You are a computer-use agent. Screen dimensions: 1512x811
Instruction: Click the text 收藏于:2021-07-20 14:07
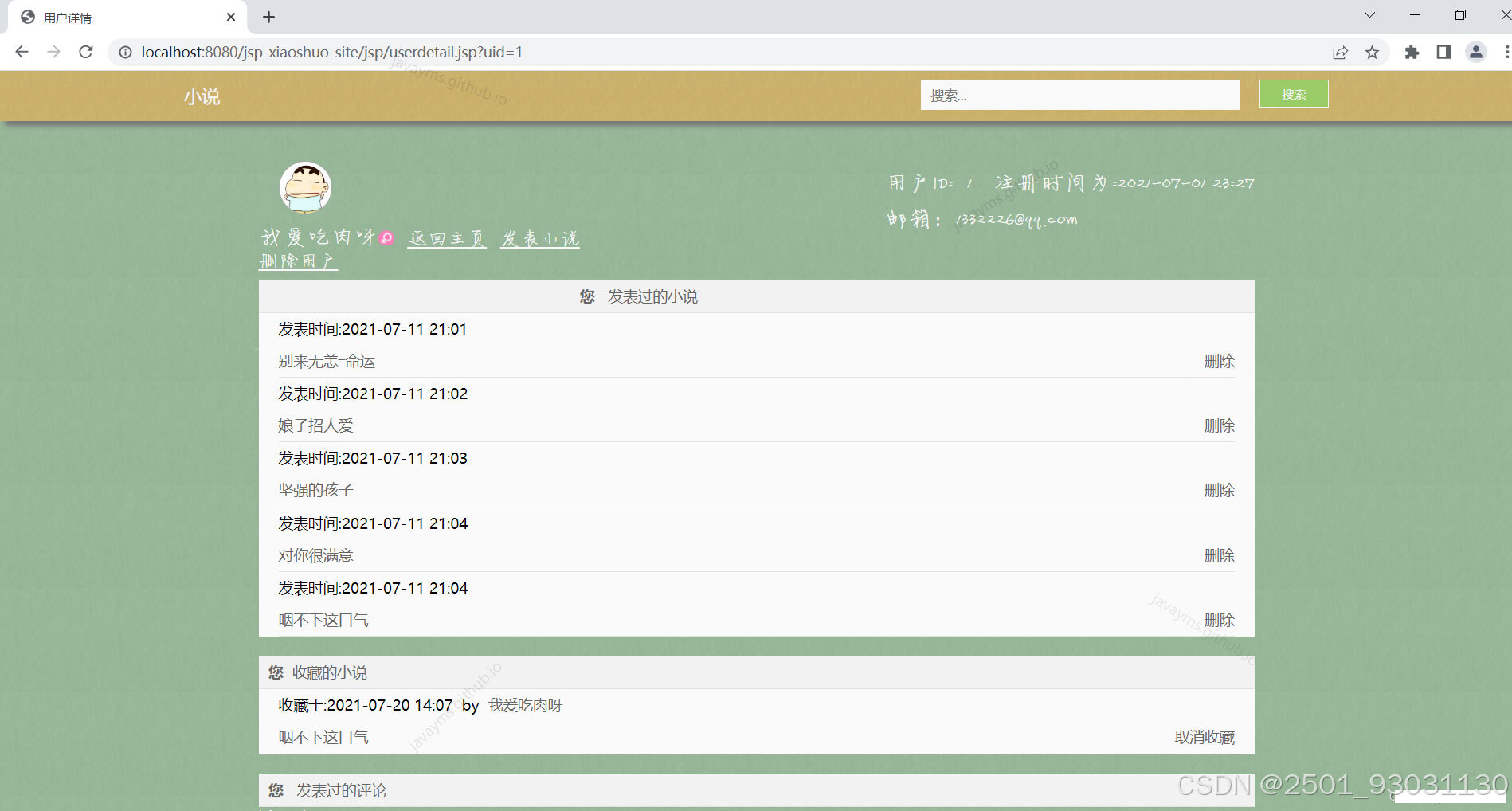(x=365, y=705)
